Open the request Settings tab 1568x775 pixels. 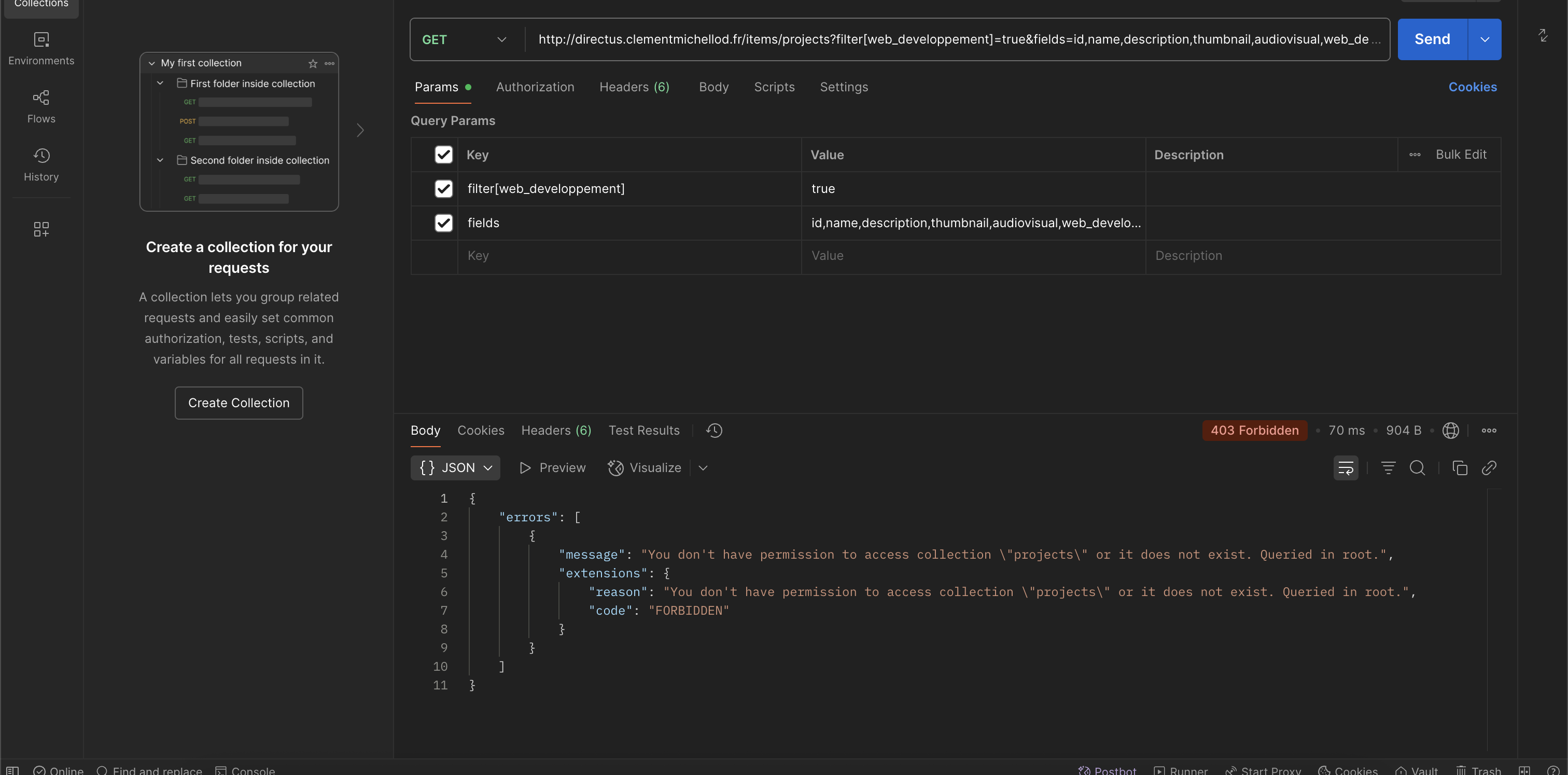coord(844,87)
